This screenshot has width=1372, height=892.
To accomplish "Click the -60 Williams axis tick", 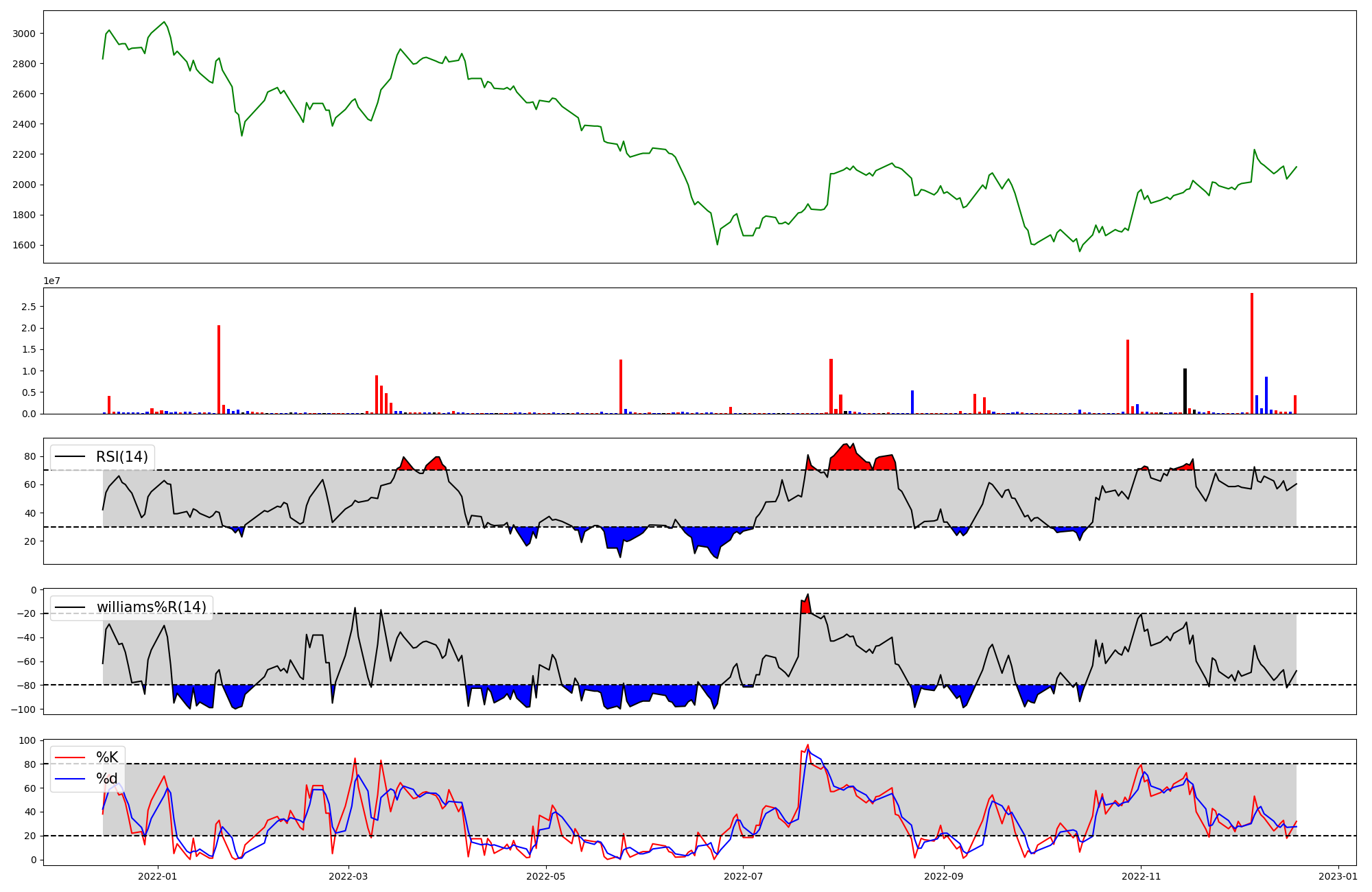I will click(x=27, y=661).
